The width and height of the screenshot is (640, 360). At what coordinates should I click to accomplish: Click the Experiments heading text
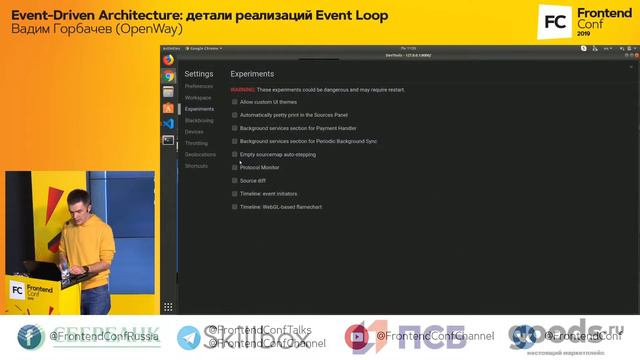pyautogui.click(x=252, y=74)
